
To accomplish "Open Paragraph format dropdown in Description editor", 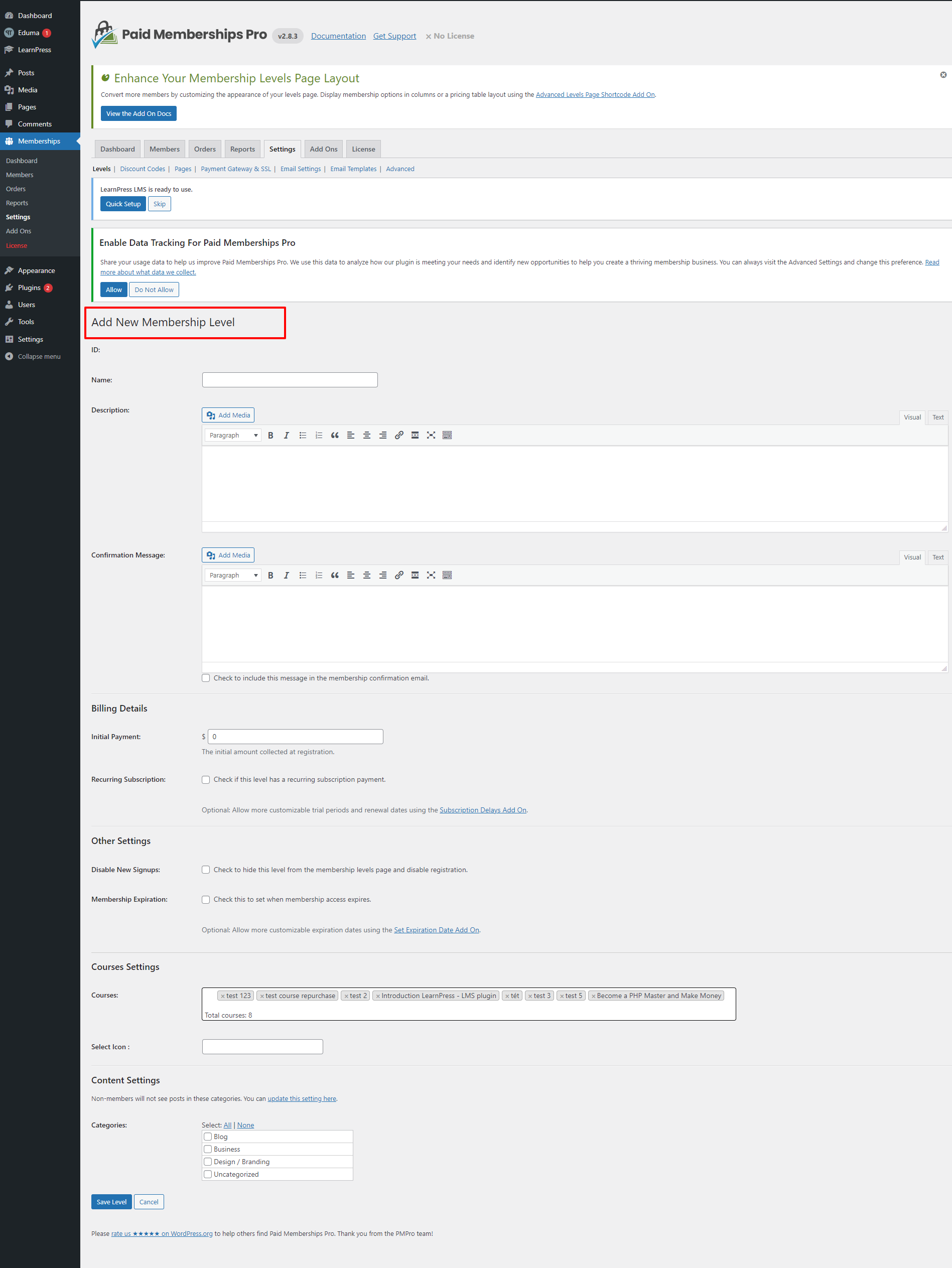I will 233,435.
